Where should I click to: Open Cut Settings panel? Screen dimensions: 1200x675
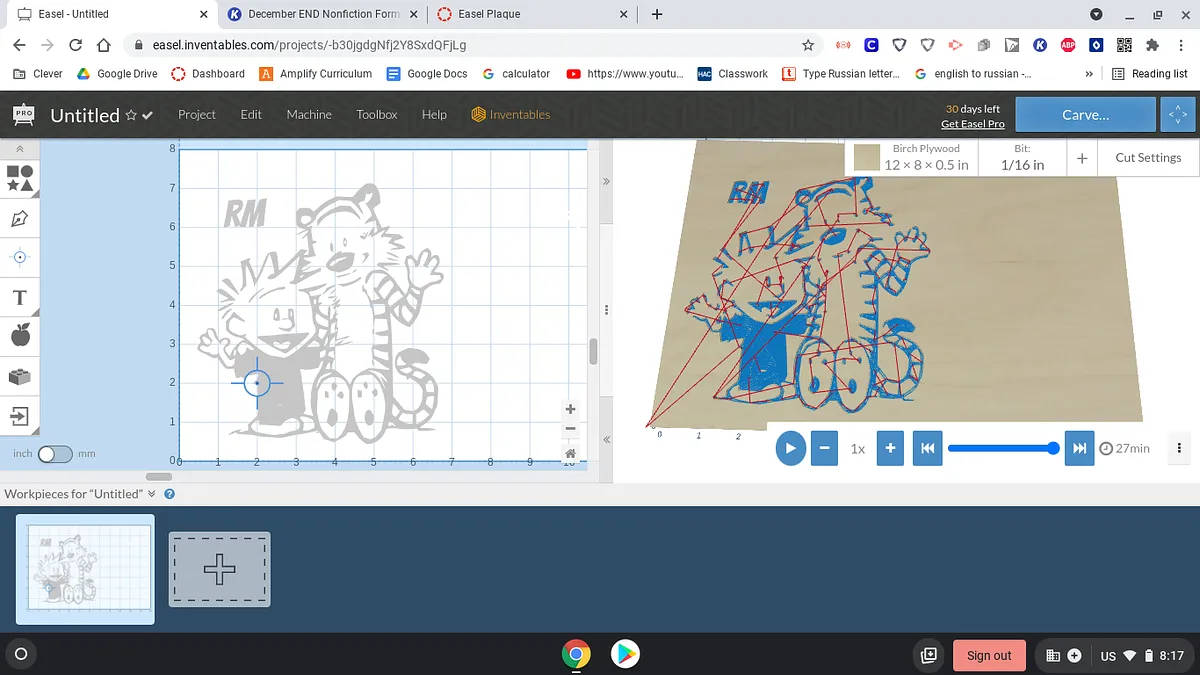(1148, 157)
